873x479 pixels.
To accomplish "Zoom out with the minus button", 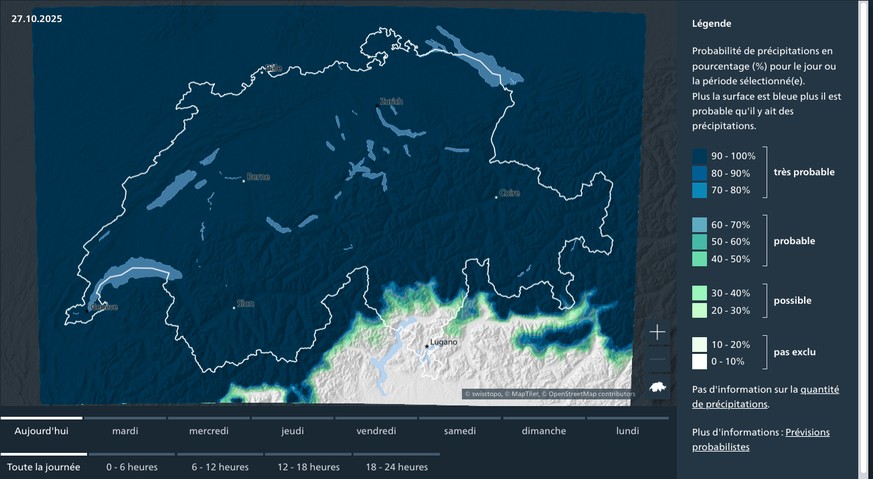I will pos(657,359).
